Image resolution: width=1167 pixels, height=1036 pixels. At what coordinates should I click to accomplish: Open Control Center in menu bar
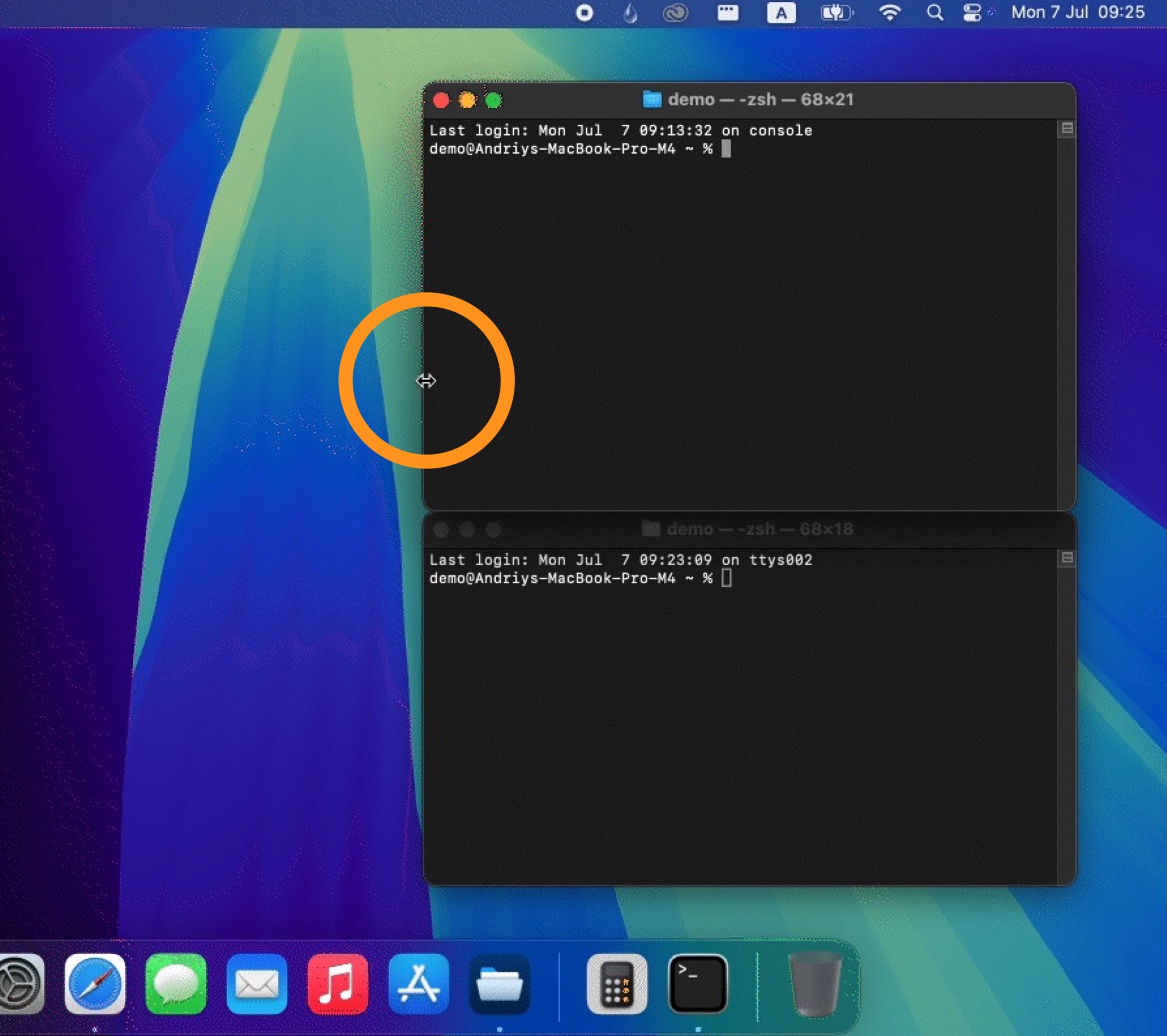pyautogui.click(x=972, y=13)
